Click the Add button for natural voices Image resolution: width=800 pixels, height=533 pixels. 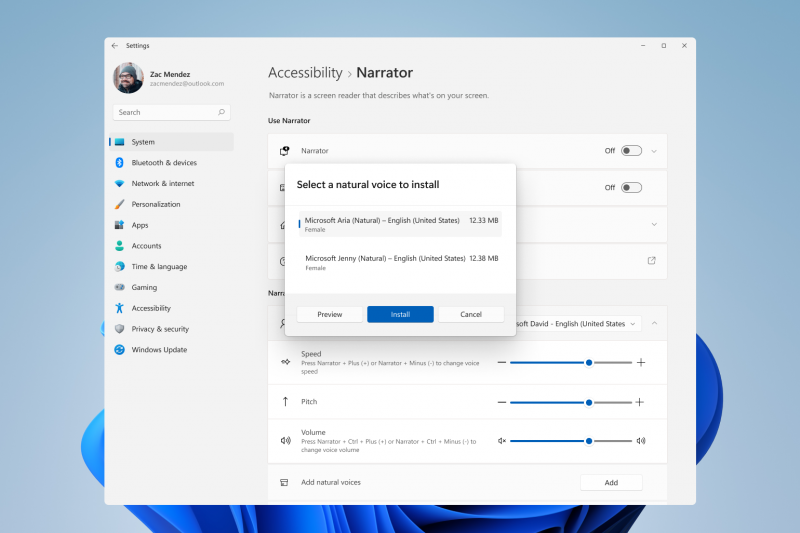click(x=611, y=483)
